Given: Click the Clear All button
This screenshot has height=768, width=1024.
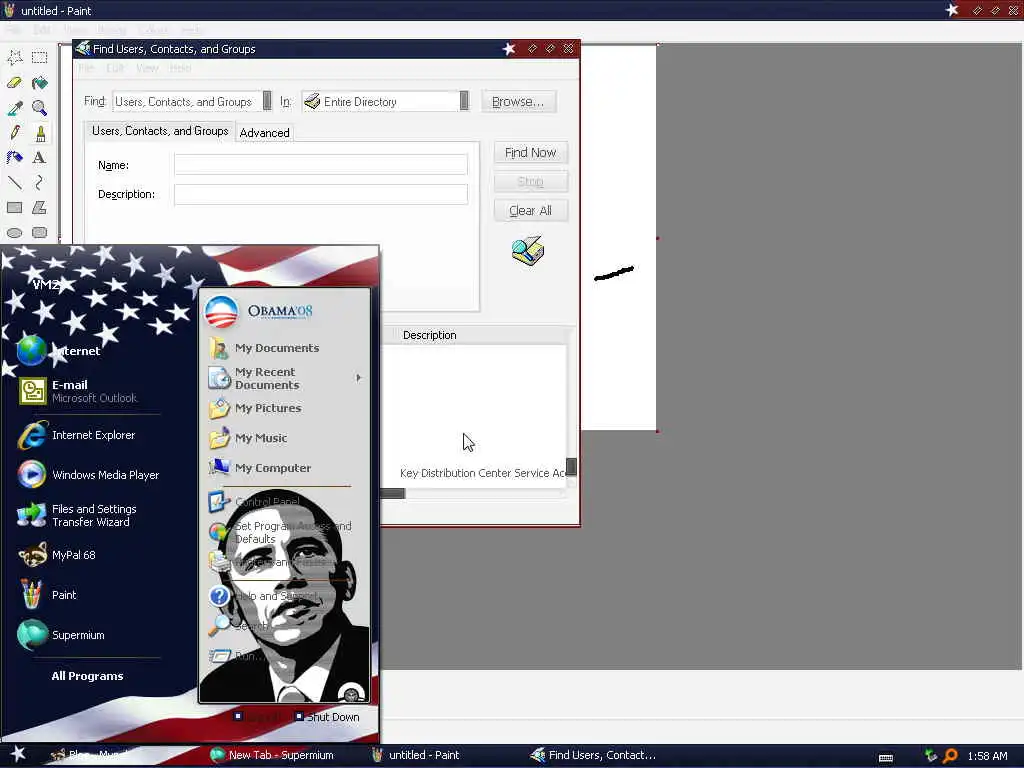Looking at the screenshot, I should (530, 211).
